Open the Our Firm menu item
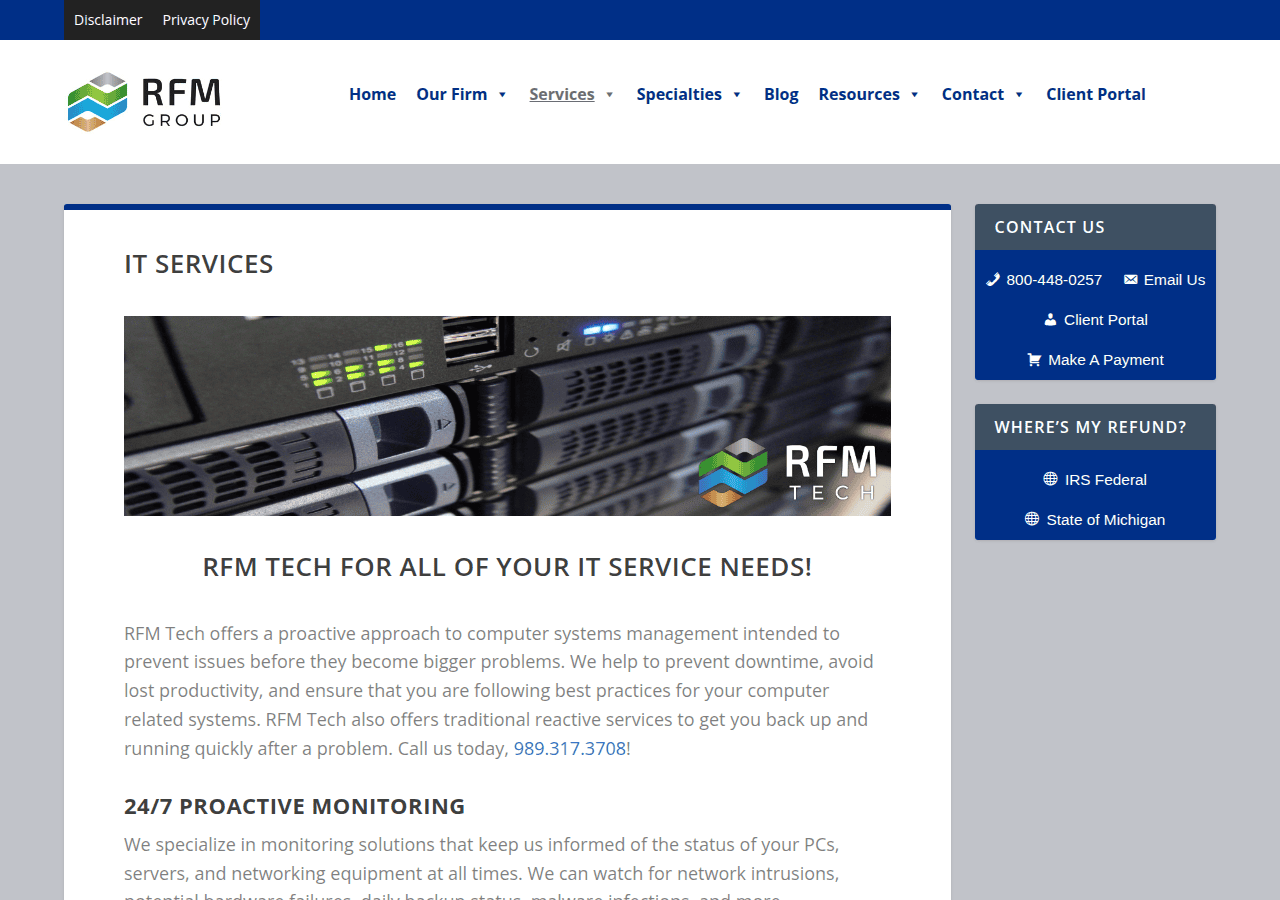This screenshot has width=1280, height=900. pyautogui.click(x=452, y=94)
